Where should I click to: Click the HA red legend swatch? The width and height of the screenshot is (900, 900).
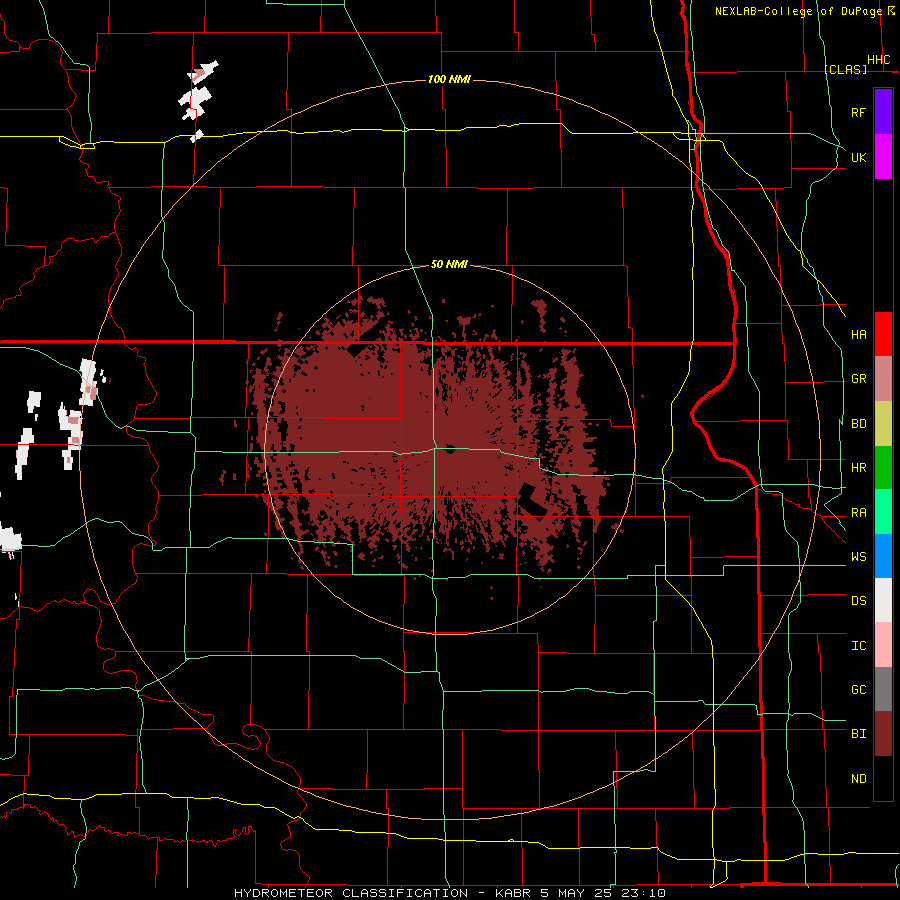pos(883,334)
